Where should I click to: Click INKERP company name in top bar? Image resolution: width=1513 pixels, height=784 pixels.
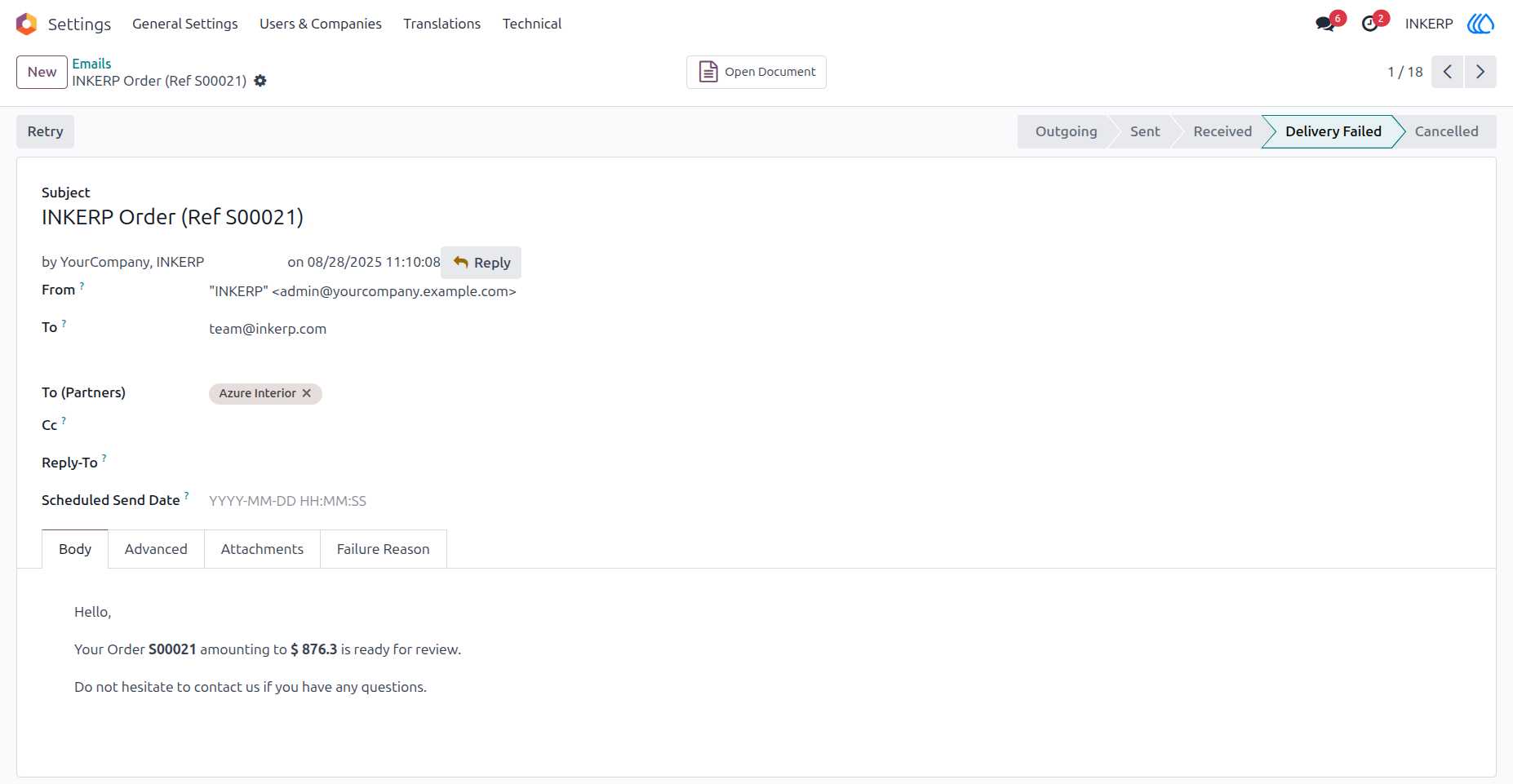[x=1429, y=24]
